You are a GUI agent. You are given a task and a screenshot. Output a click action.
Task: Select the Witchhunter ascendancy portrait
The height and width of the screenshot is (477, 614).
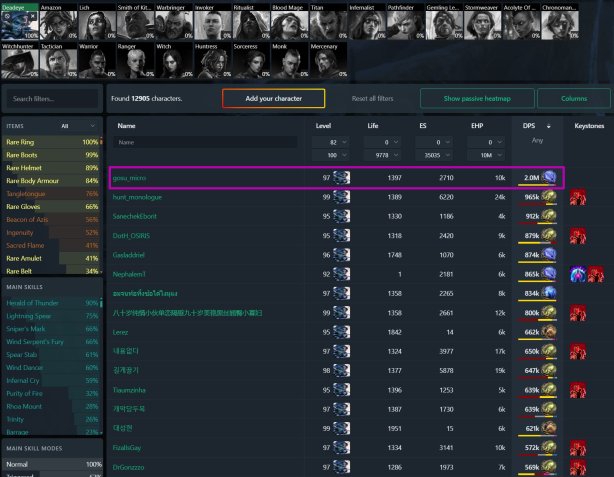click(x=20, y=61)
